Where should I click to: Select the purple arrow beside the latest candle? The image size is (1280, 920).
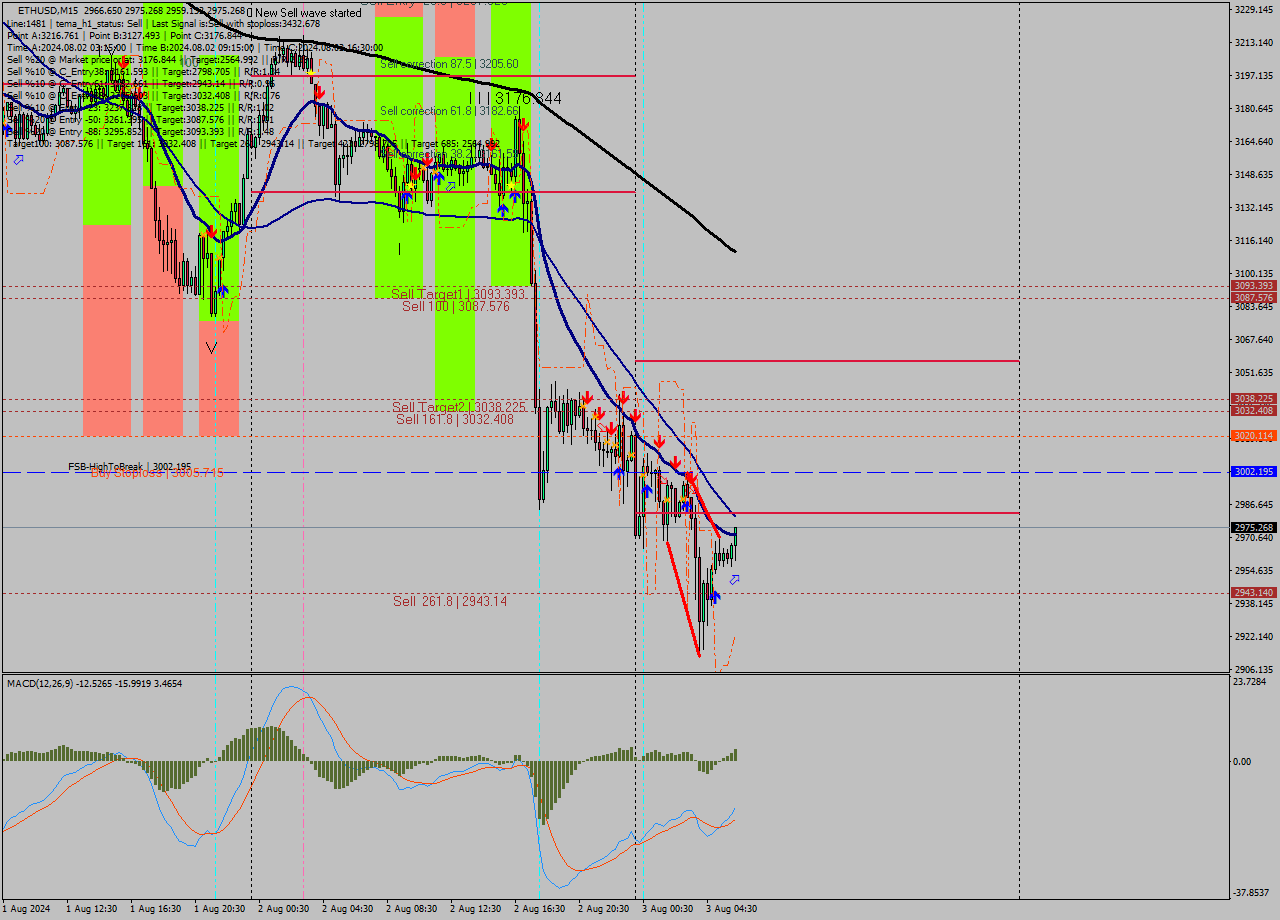click(x=735, y=580)
